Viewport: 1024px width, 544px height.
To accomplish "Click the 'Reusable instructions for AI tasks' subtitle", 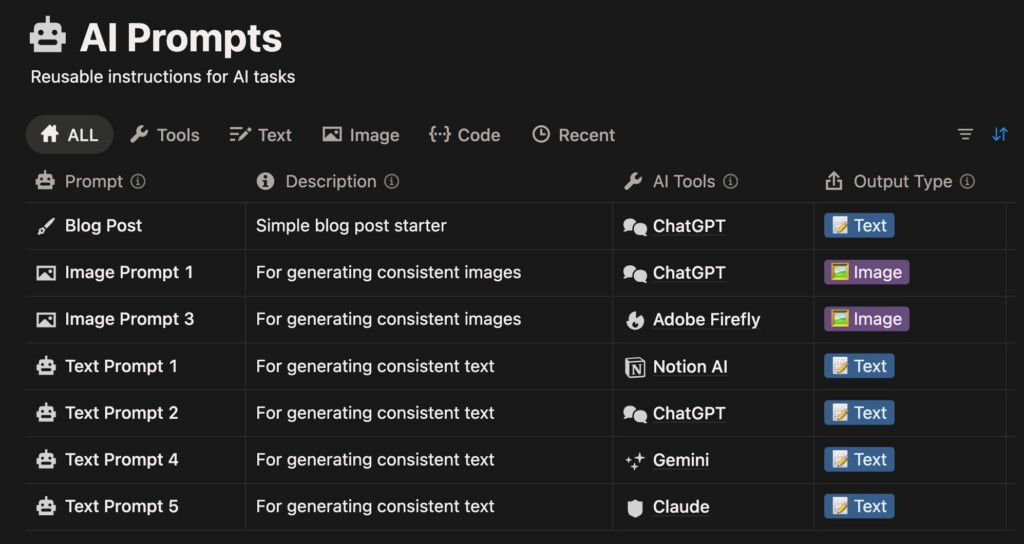I will point(163,77).
